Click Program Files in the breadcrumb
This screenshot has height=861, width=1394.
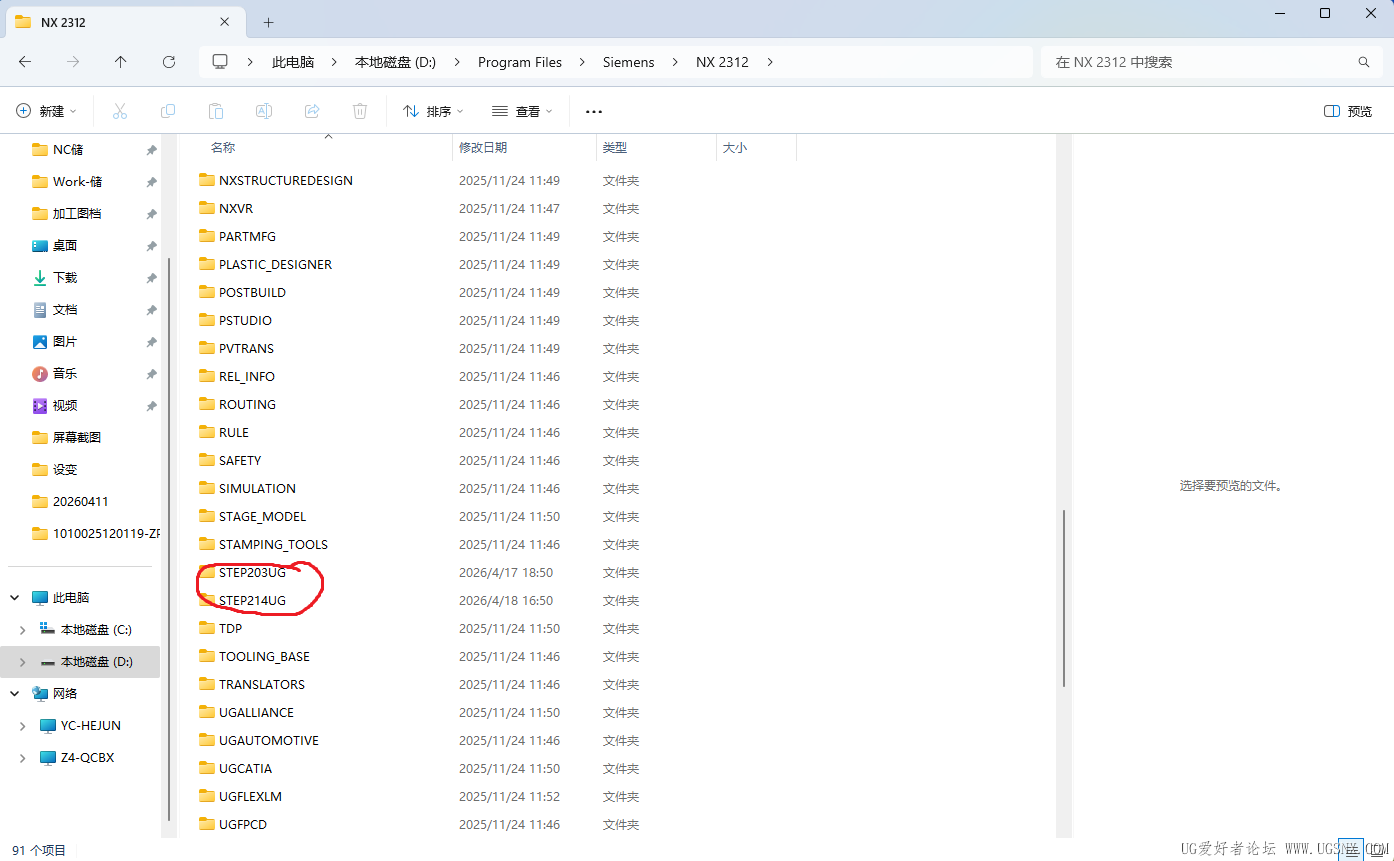coord(520,62)
